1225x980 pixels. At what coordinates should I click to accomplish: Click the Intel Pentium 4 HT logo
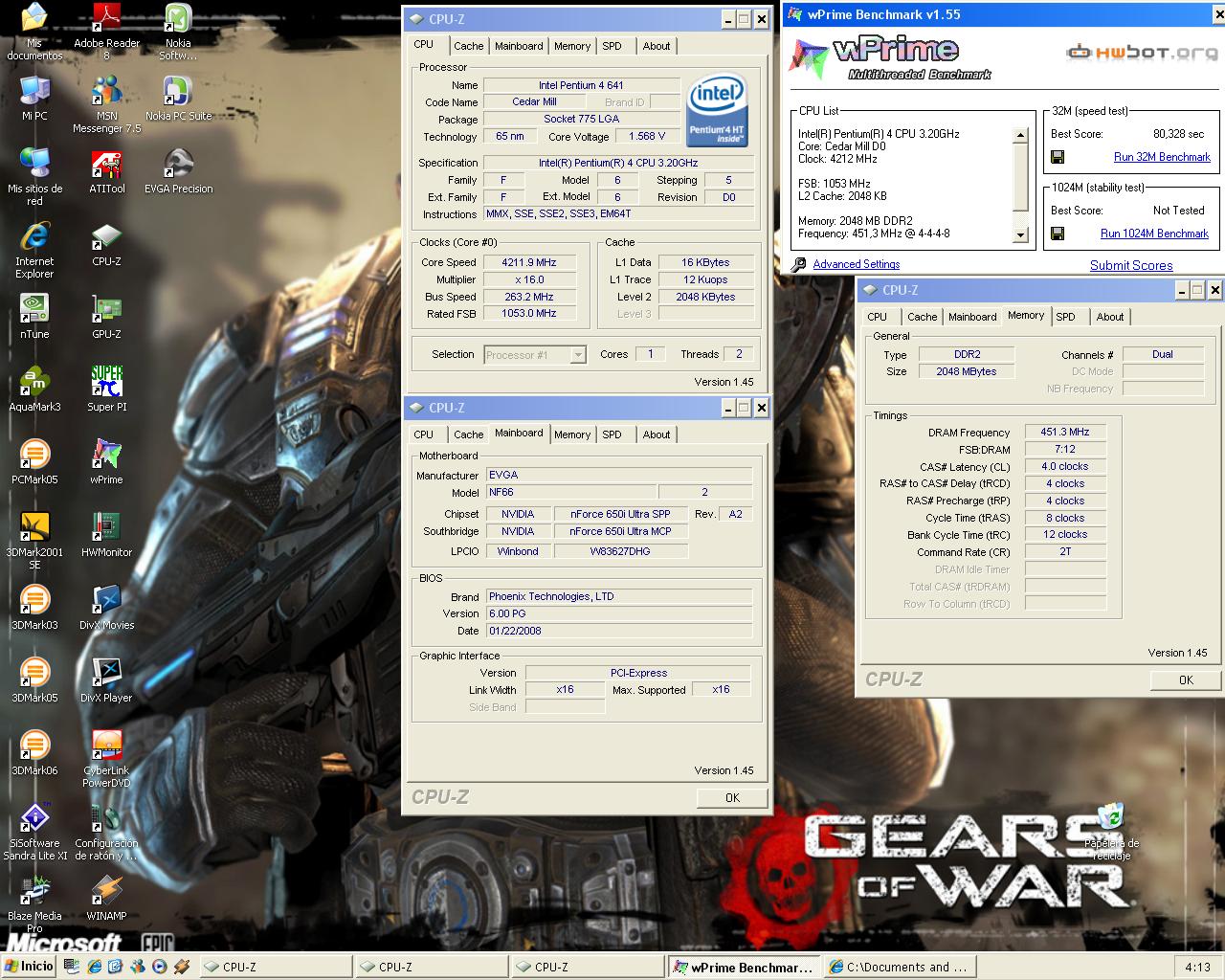717,112
